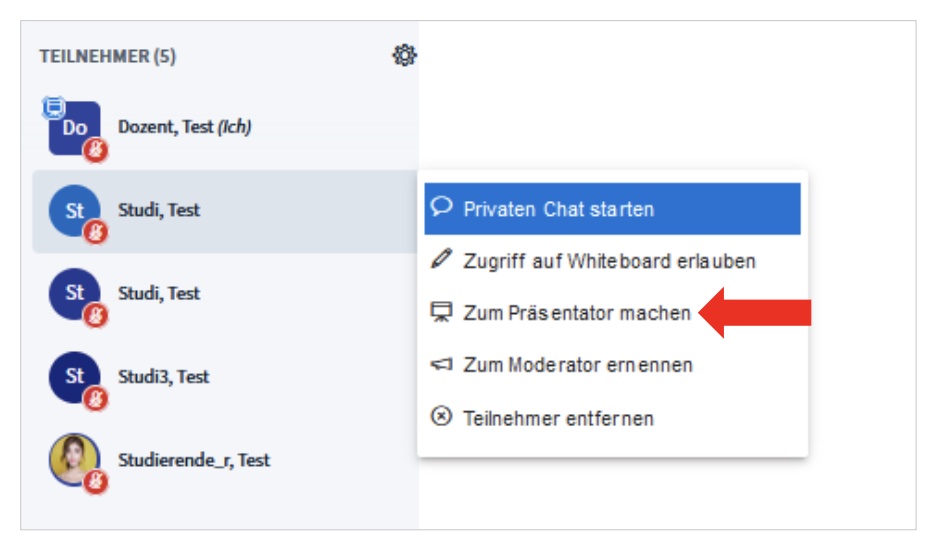Click "Zugriff auf Whiteboard erlauben"
Image resolution: width=936 pixels, height=546 pixels.
click(x=609, y=261)
